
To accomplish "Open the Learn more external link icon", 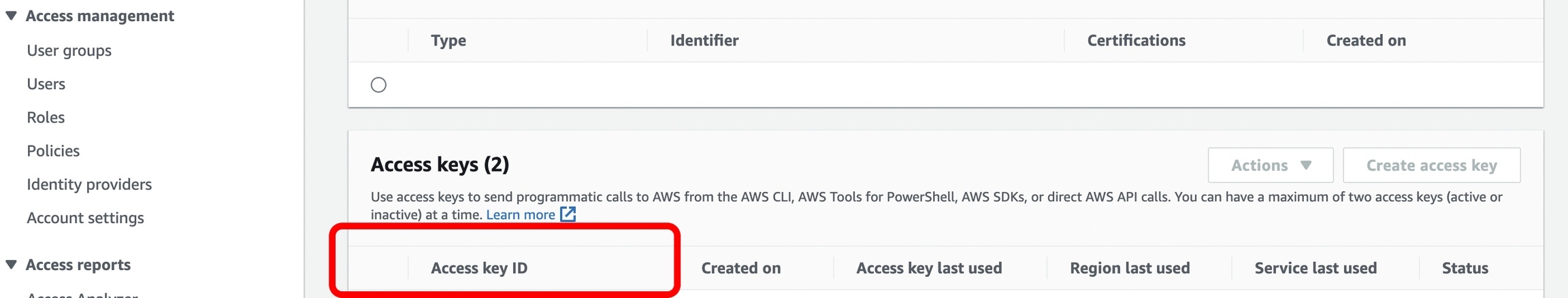I will (x=568, y=214).
